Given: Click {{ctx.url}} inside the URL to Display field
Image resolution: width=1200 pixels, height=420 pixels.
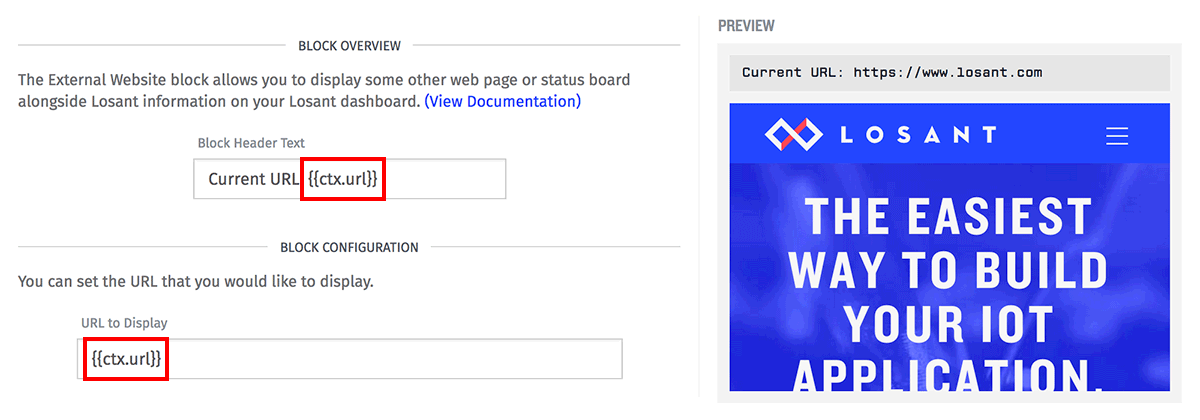Looking at the screenshot, I should [124, 358].
